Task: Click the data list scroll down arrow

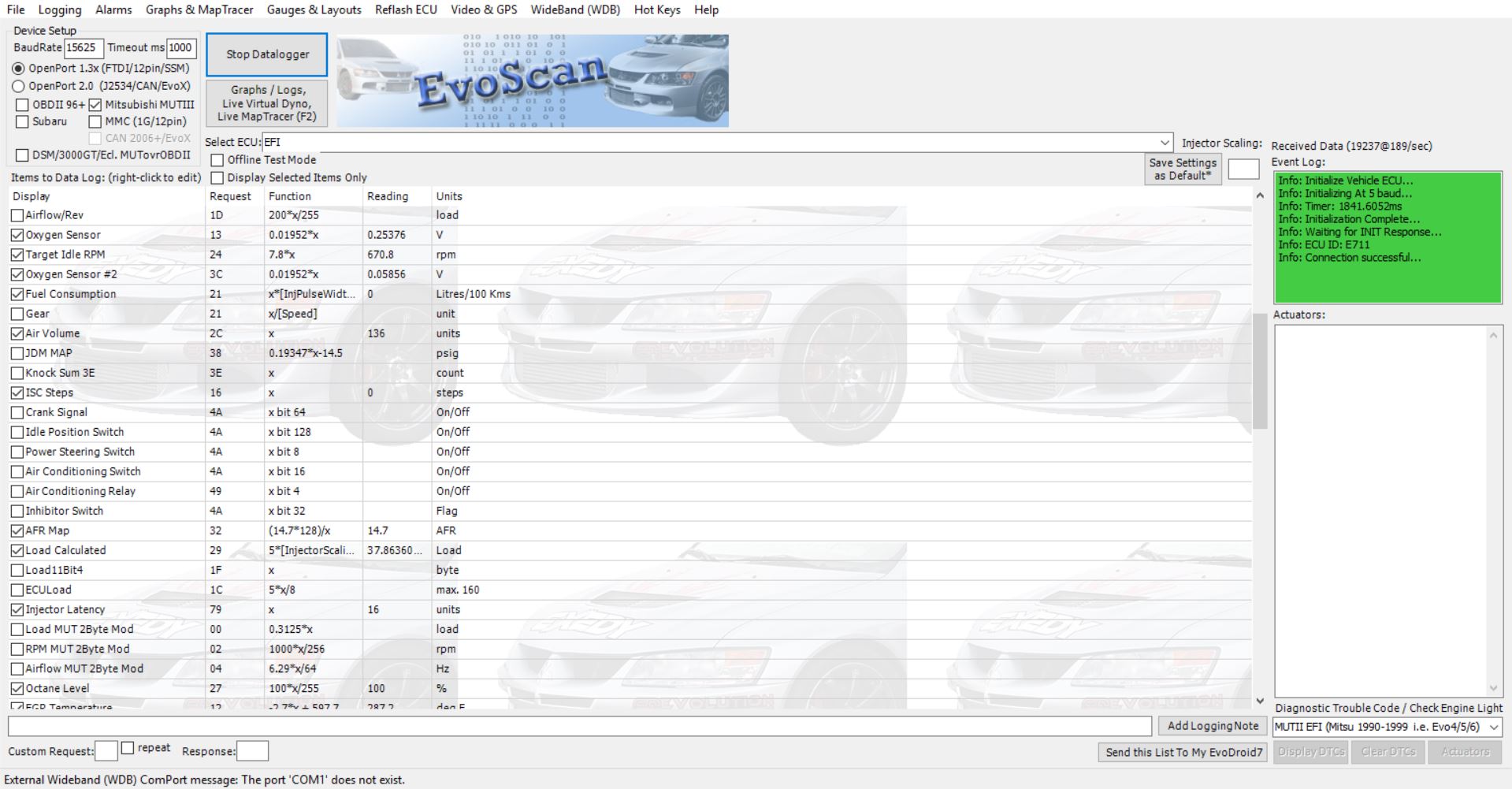Action: point(1260,701)
